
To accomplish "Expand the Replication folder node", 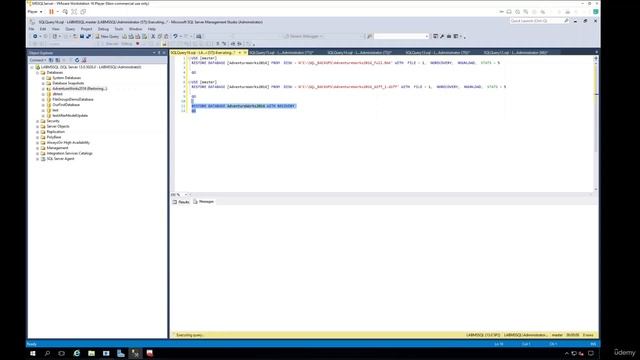I will pyautogui.click(x=38, y=132).
